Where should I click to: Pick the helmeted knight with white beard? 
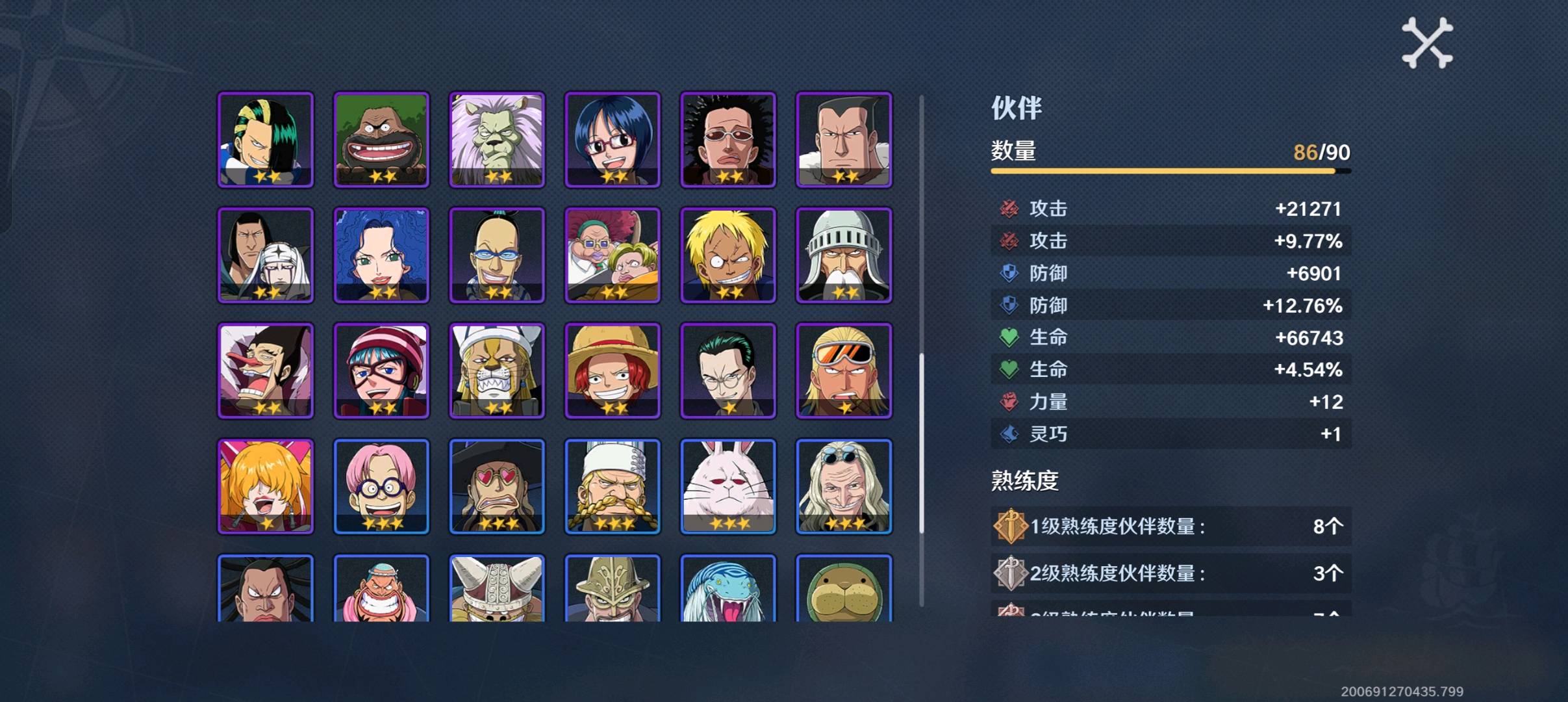(844, 255)
